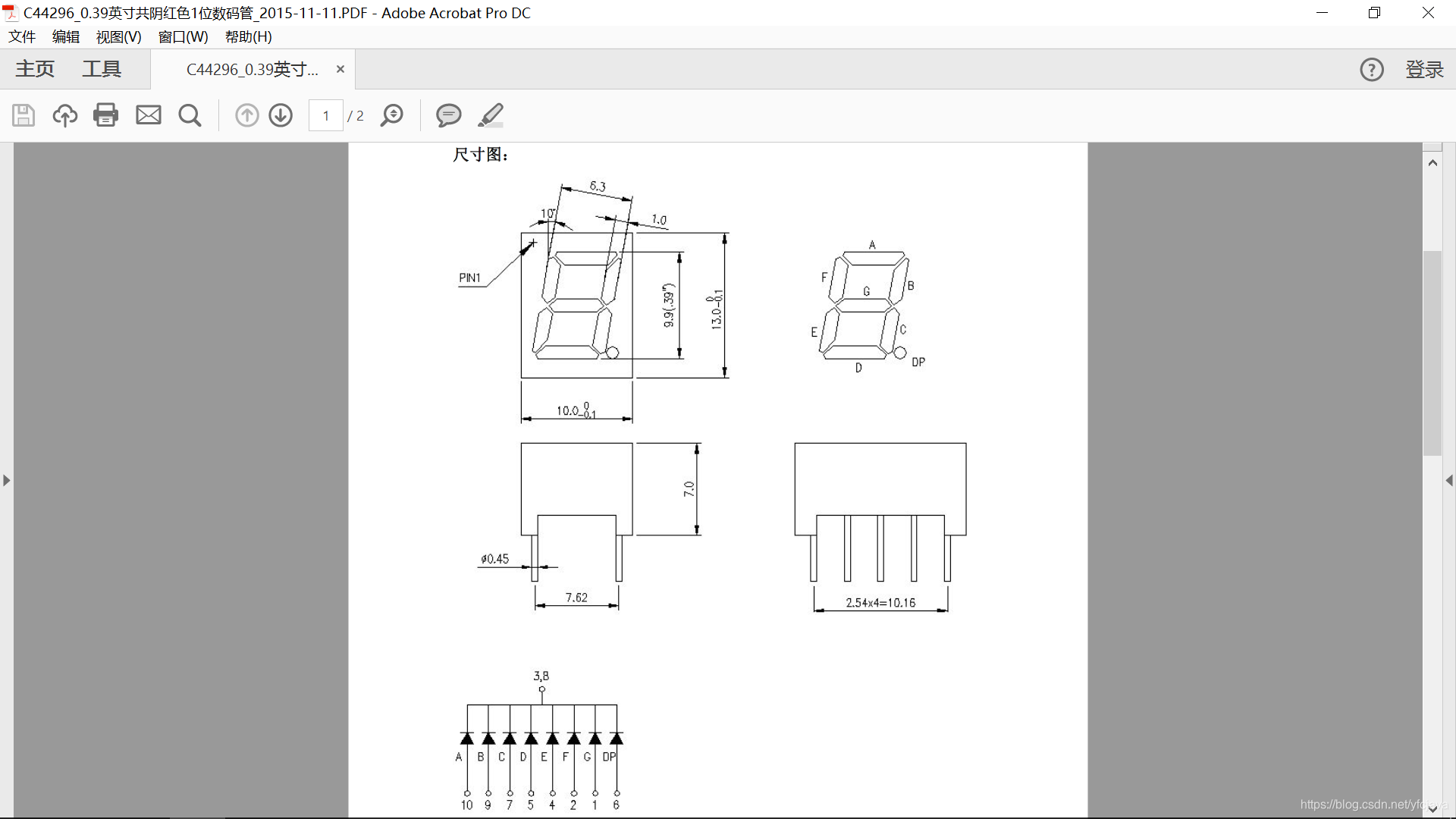Expand the right tools pane arrow
This screenshot has height=819, width=1456.
(x=1449, y=480)
